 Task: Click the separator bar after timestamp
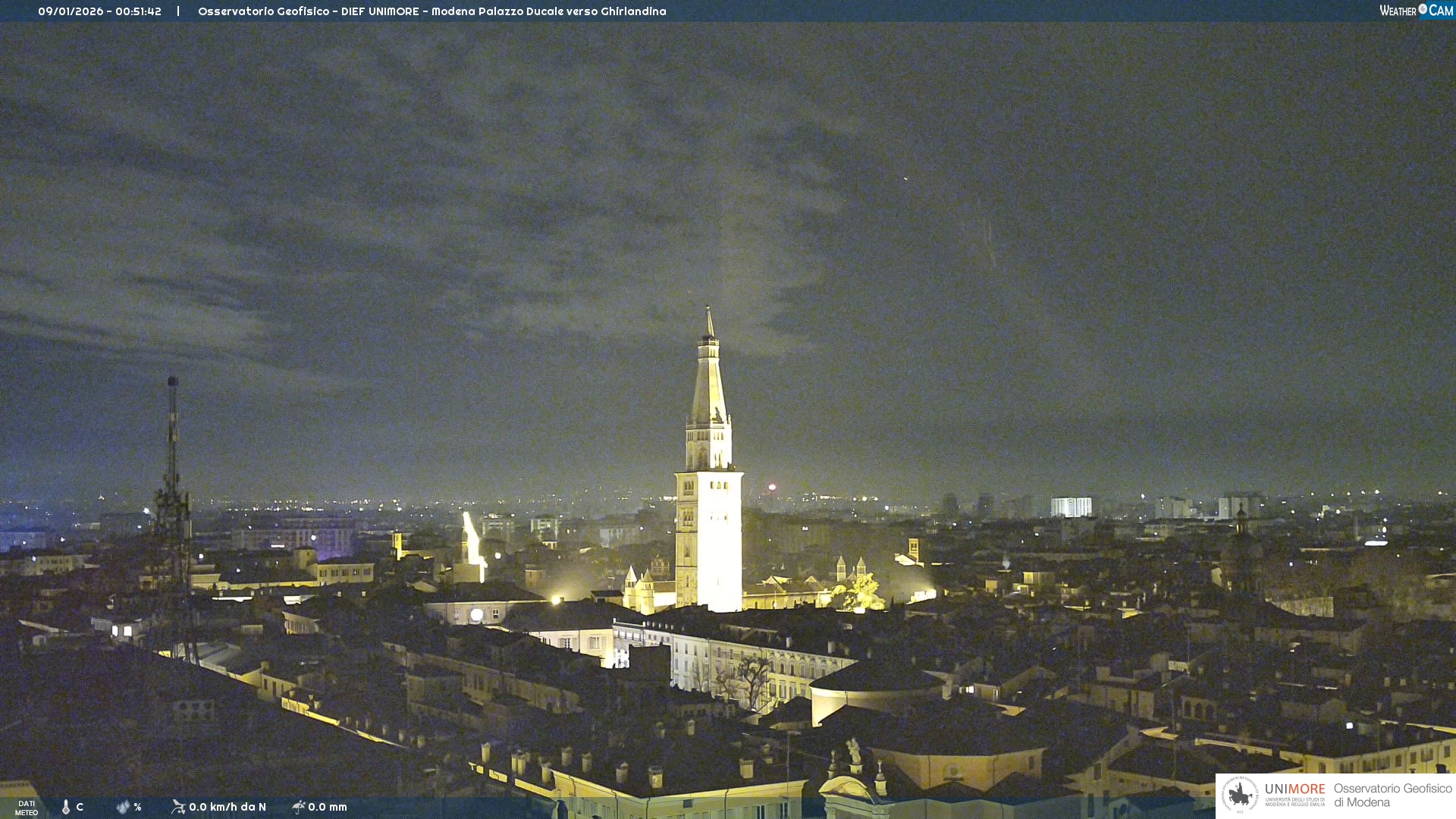click(x=178, y=11)
